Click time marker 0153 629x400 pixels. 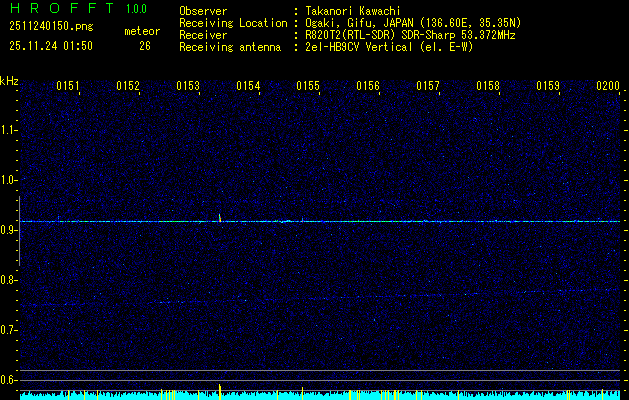tap(188, 86)
